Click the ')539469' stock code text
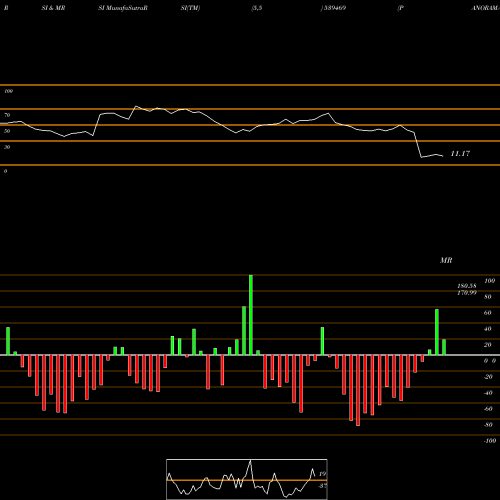 coord(333,8)
